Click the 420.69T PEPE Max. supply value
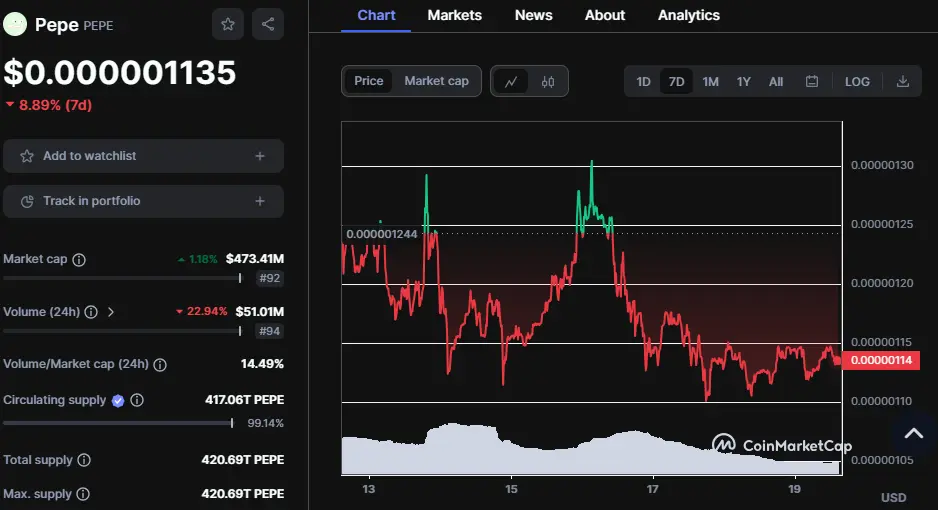Image resolution: width=938 pixels, height=510 pixels. (x=243, y=494)
